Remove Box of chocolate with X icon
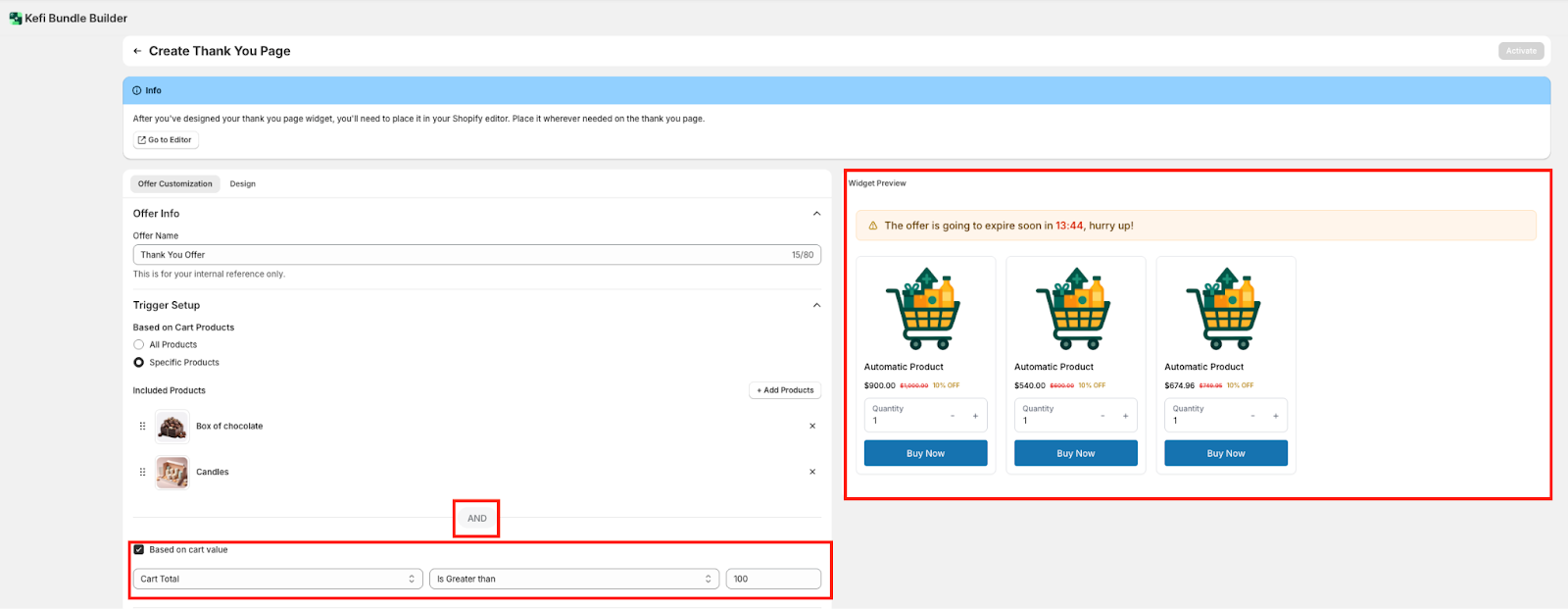This screenshot has width=1568, height=609. [811, 427]
